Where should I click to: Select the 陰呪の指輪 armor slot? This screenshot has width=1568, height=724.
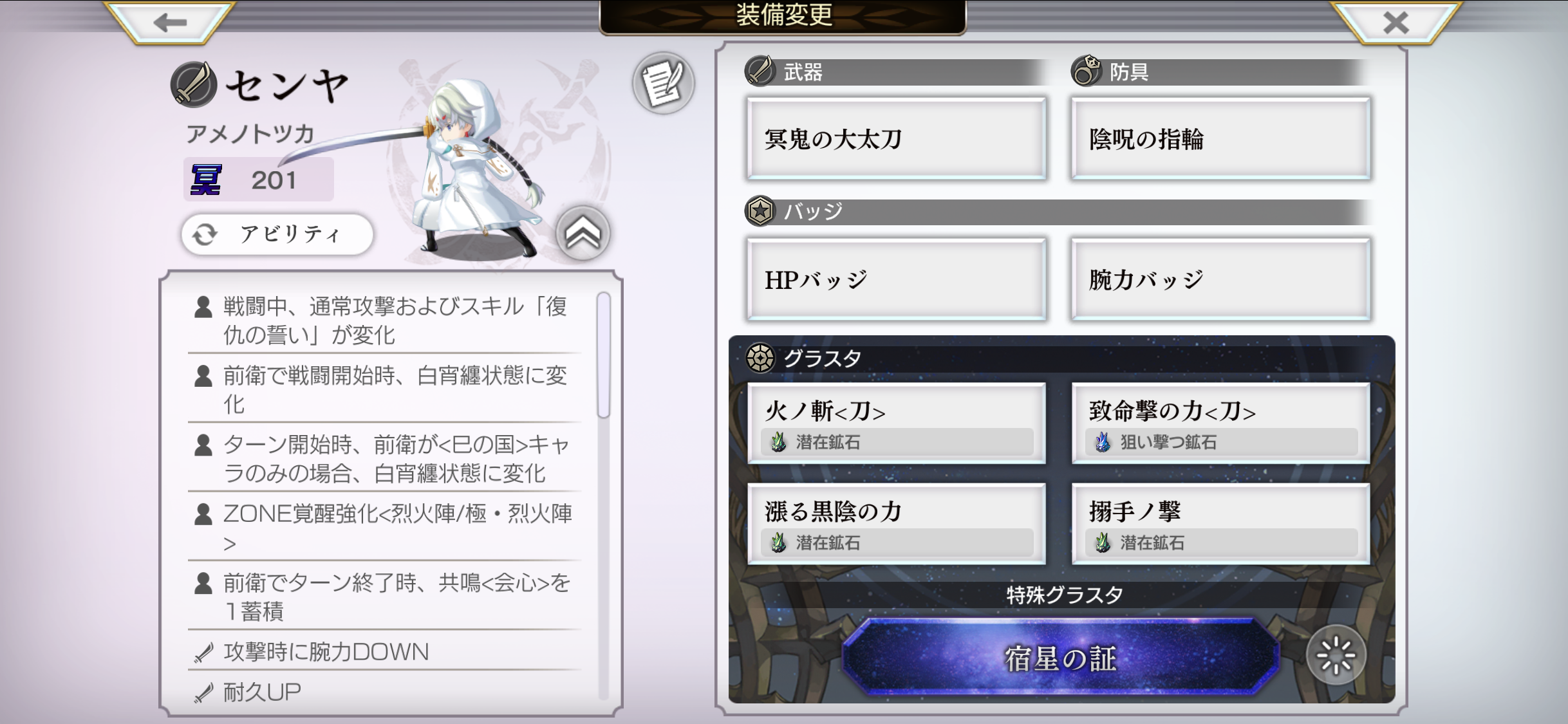click(1221, 138)
